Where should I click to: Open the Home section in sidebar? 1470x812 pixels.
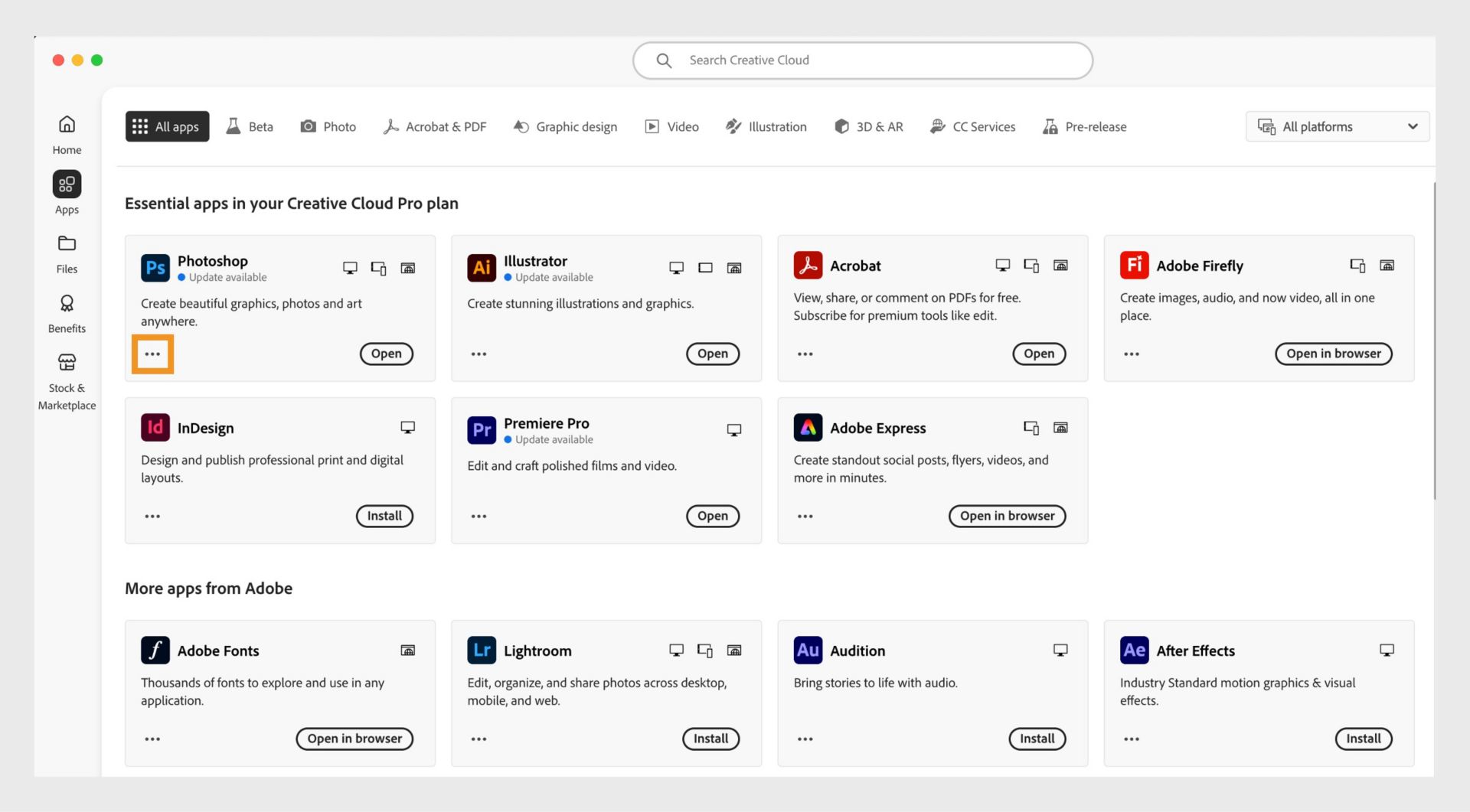pos(67,125)
